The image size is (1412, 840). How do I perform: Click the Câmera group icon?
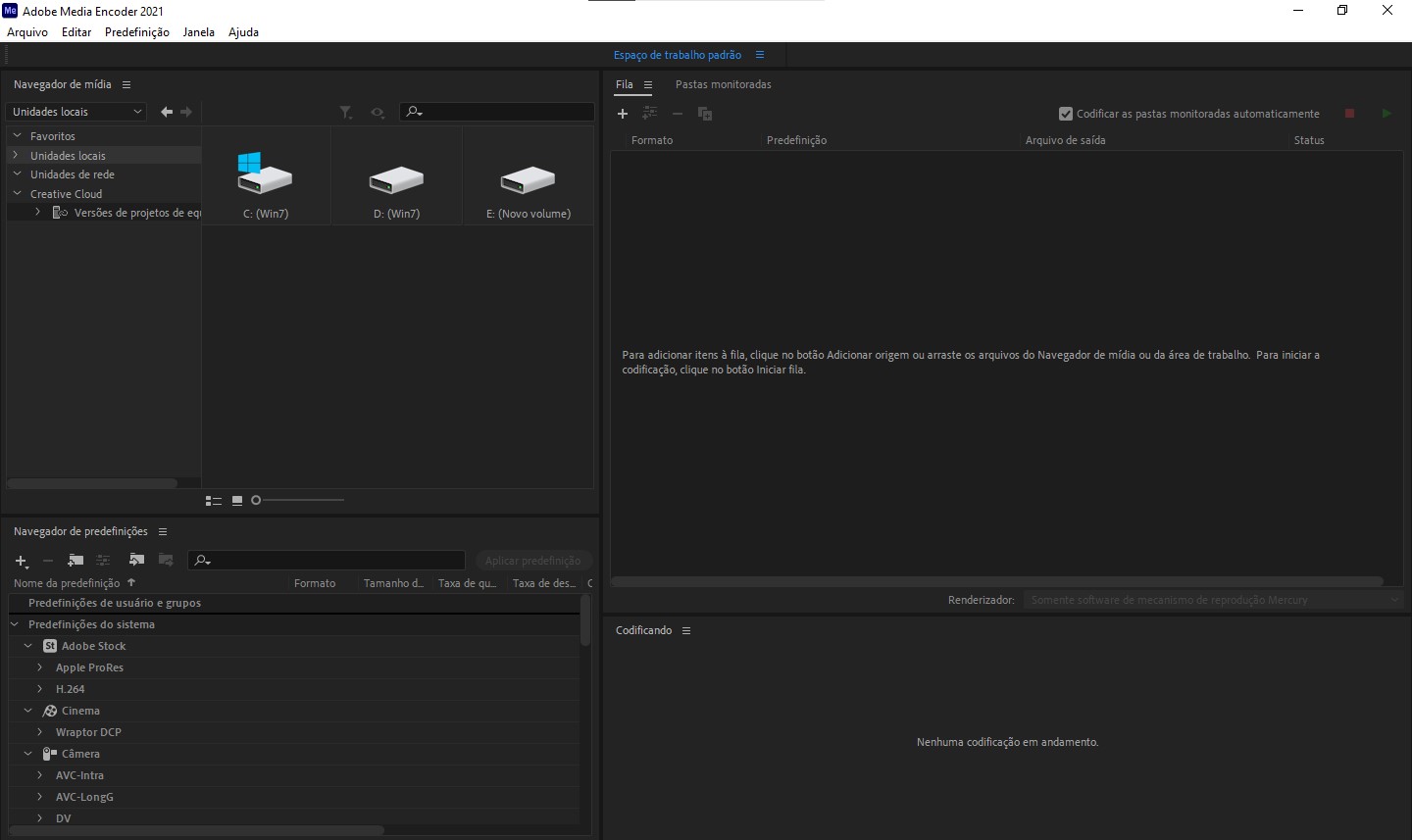(50, 754)
